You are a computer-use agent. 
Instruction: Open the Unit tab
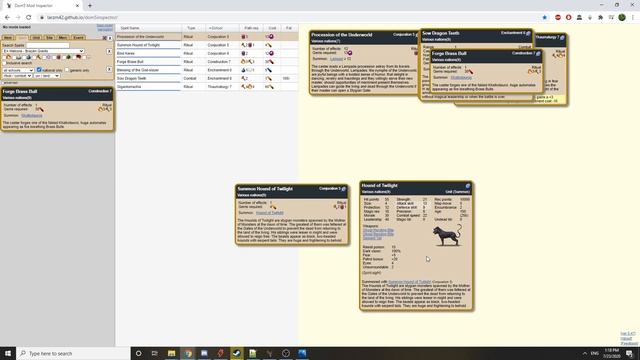(x=36, y=38)
